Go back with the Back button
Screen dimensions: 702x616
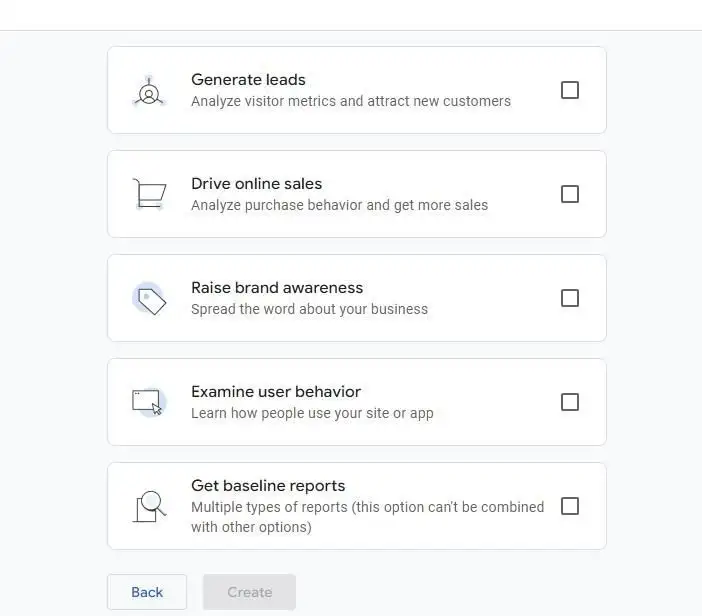coord(147,592)
